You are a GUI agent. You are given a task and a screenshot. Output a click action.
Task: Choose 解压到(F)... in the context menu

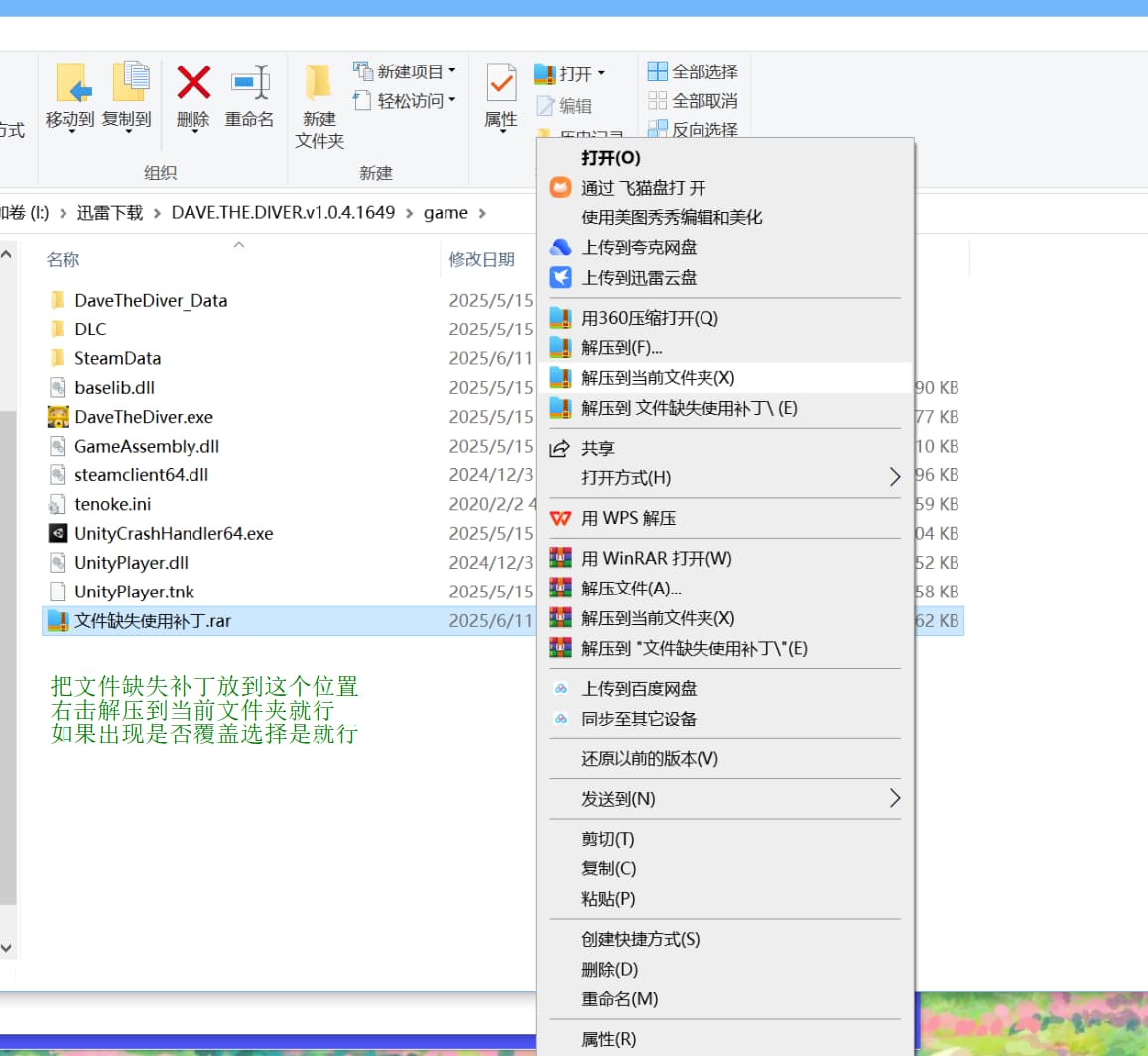coord(724,347)
